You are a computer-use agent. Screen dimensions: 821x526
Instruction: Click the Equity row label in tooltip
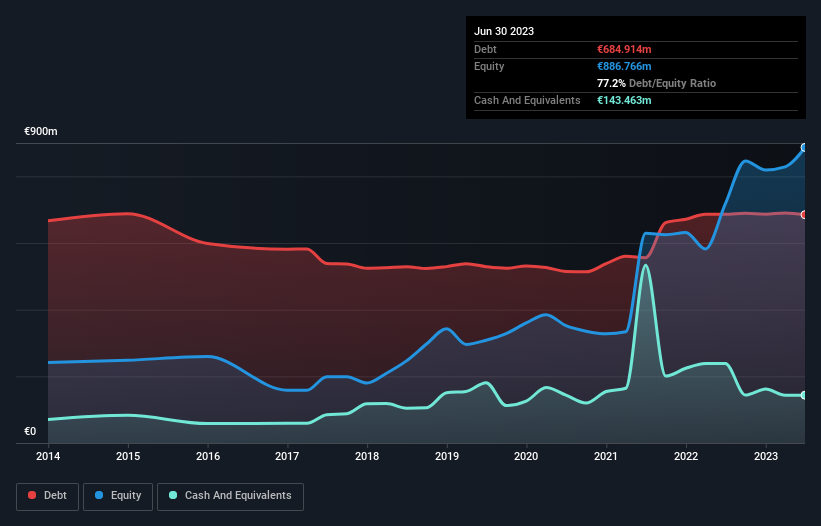pos(489,66)
